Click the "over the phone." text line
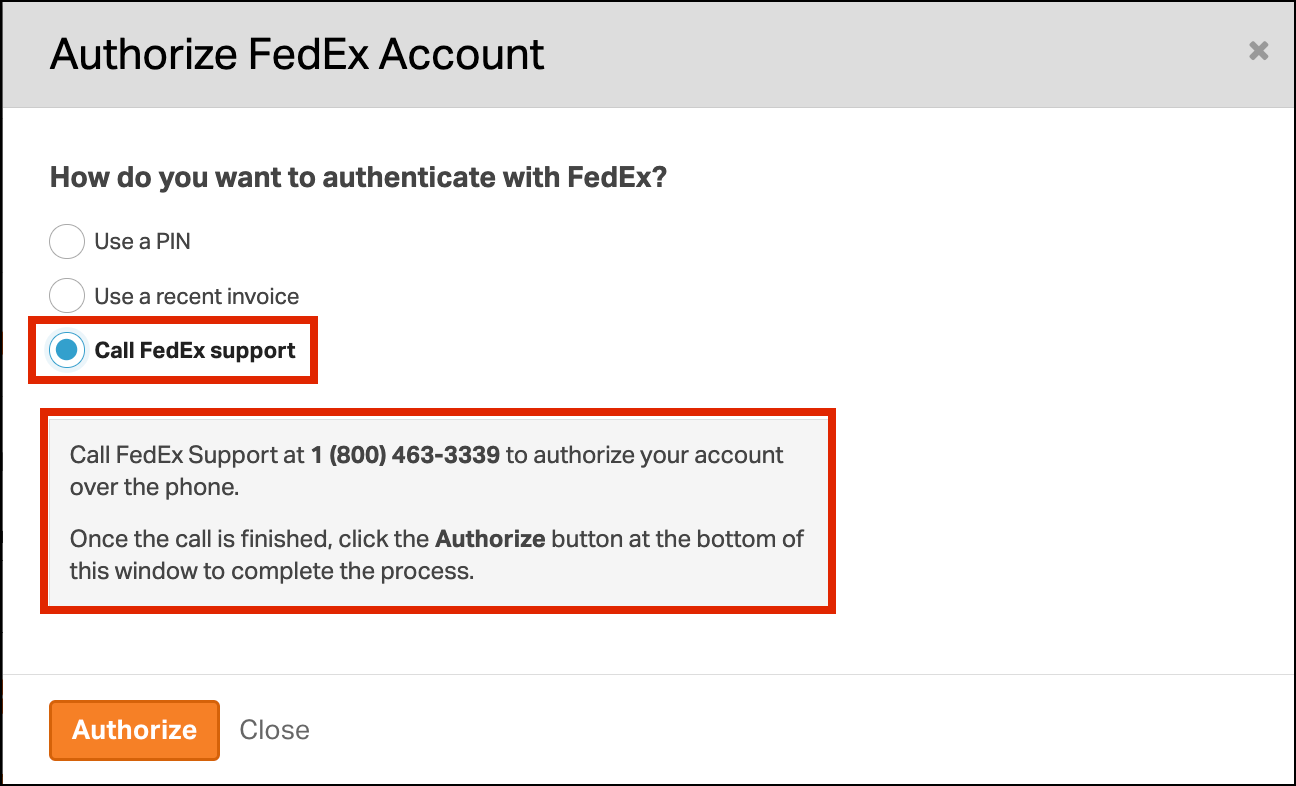 [x=155, y=488]
